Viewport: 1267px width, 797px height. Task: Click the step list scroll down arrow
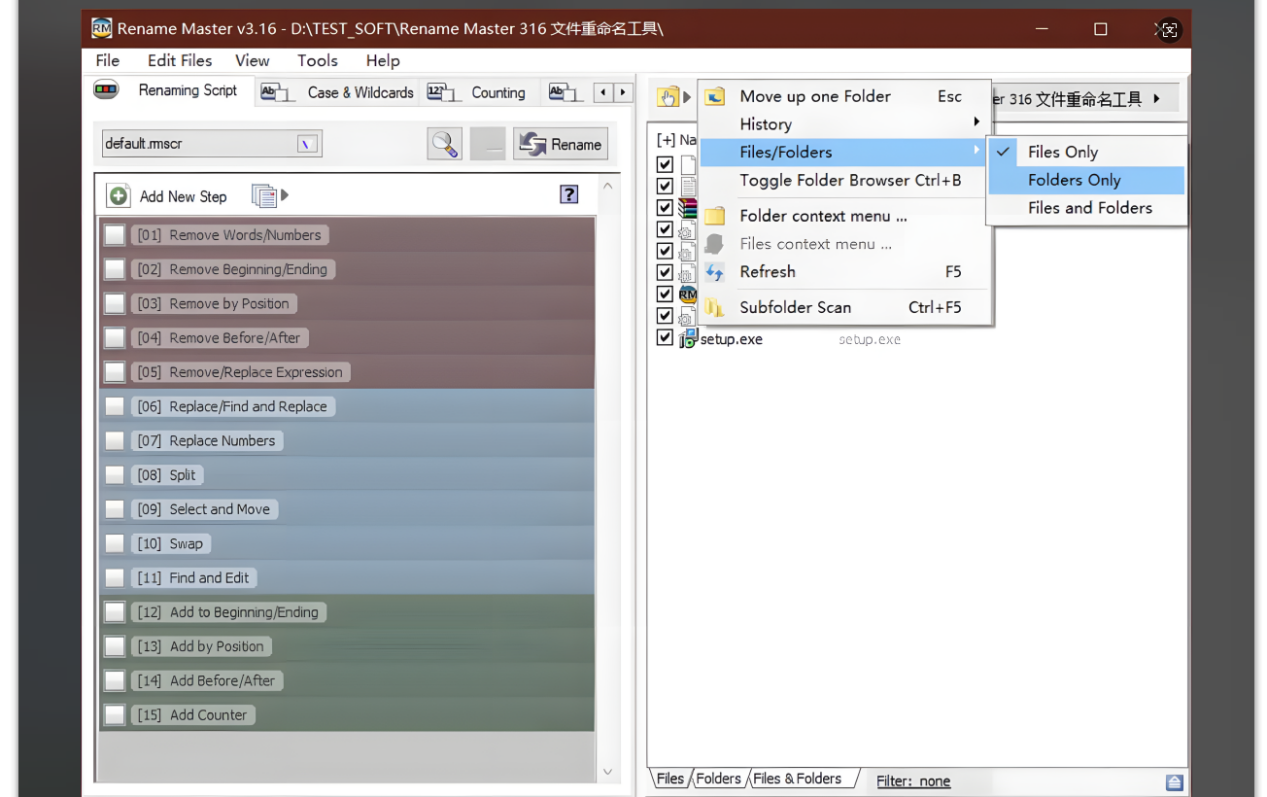click(607, 771)
